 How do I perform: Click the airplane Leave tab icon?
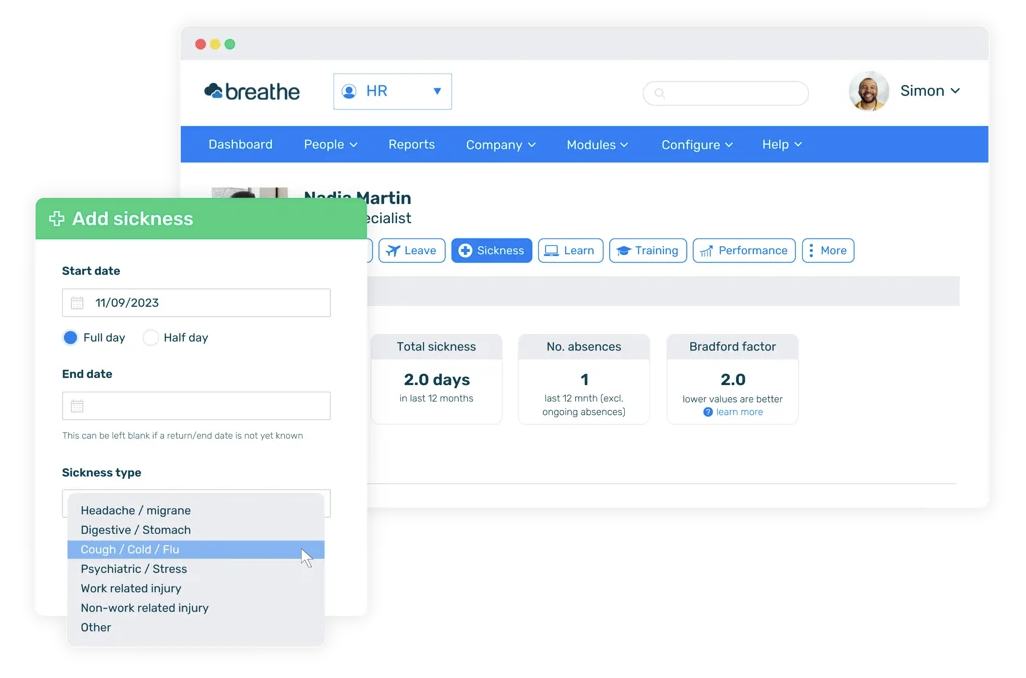coord(394,250)
